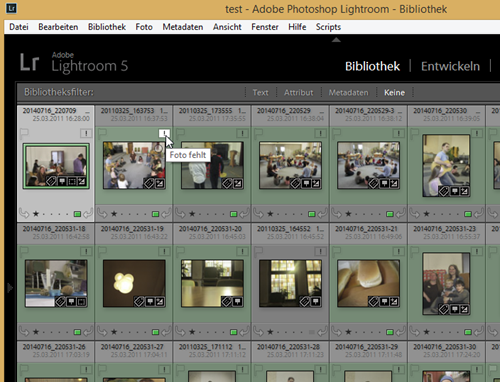This screenshot has height=382, width=500.
Task: Click GPS badge on 20140716_220529 thumbnail
Action: (306, 183)
